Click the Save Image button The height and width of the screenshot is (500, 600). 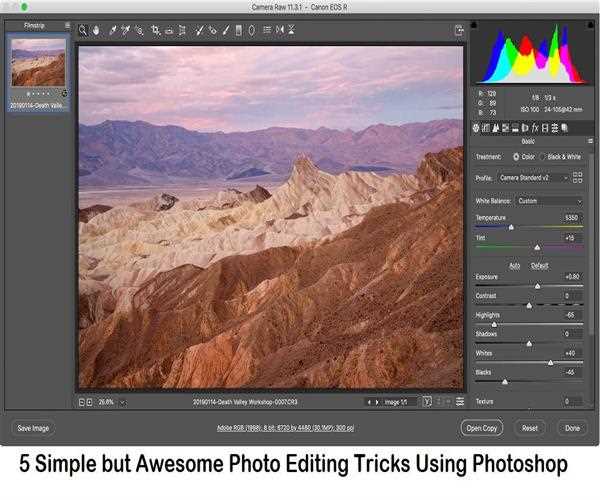pos(33,428)
